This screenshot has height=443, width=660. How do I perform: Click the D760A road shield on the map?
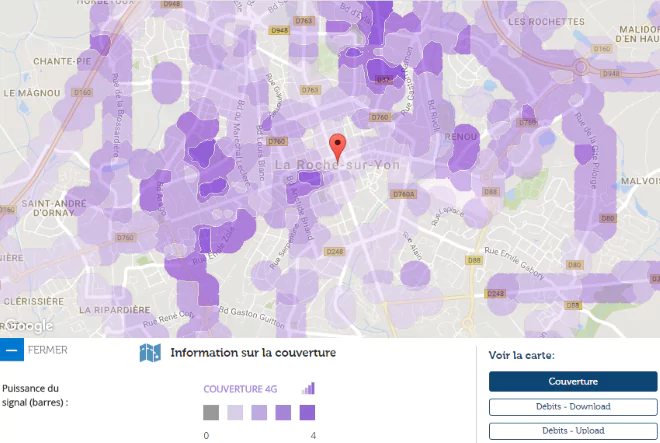(403, 193)
